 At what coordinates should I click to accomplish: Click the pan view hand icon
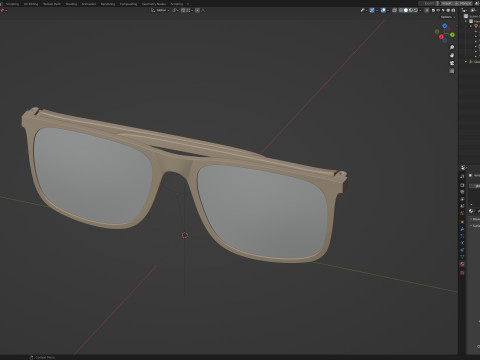coord(452,55)
